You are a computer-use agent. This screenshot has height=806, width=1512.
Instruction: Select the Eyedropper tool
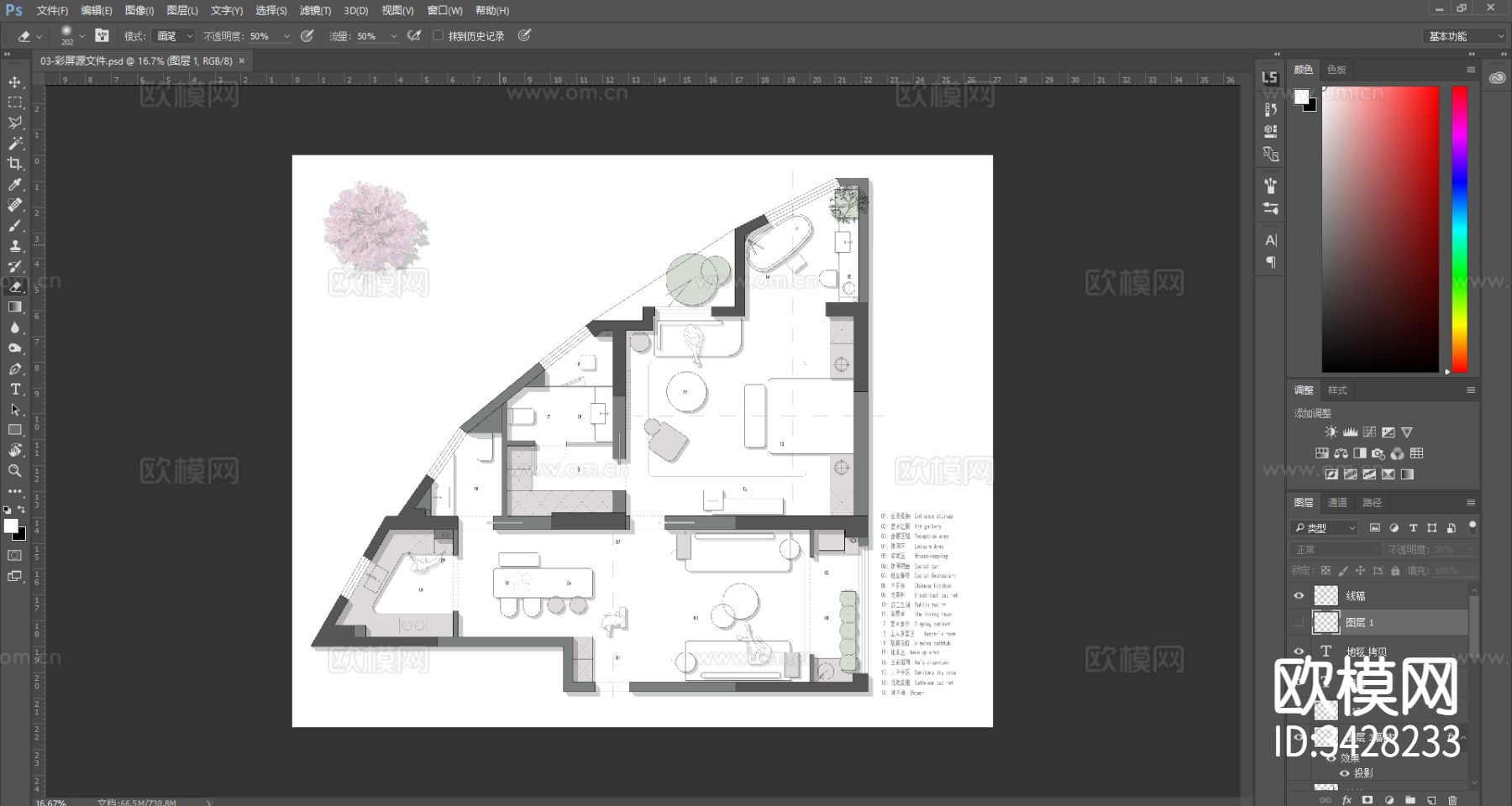click(x=15, y=185)
